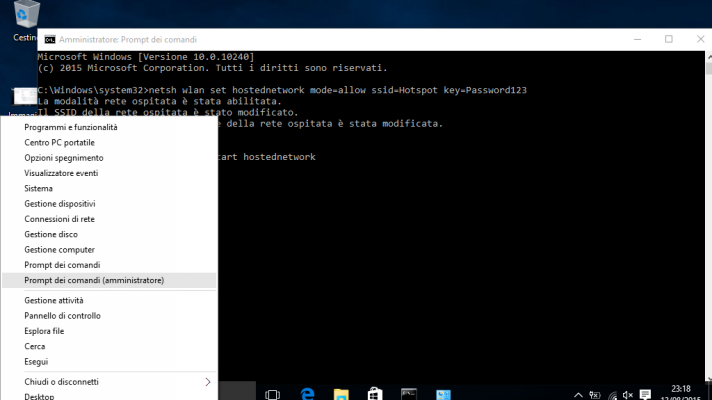Choose Opzioni spegnimento from the menu

tap(109, 158)
